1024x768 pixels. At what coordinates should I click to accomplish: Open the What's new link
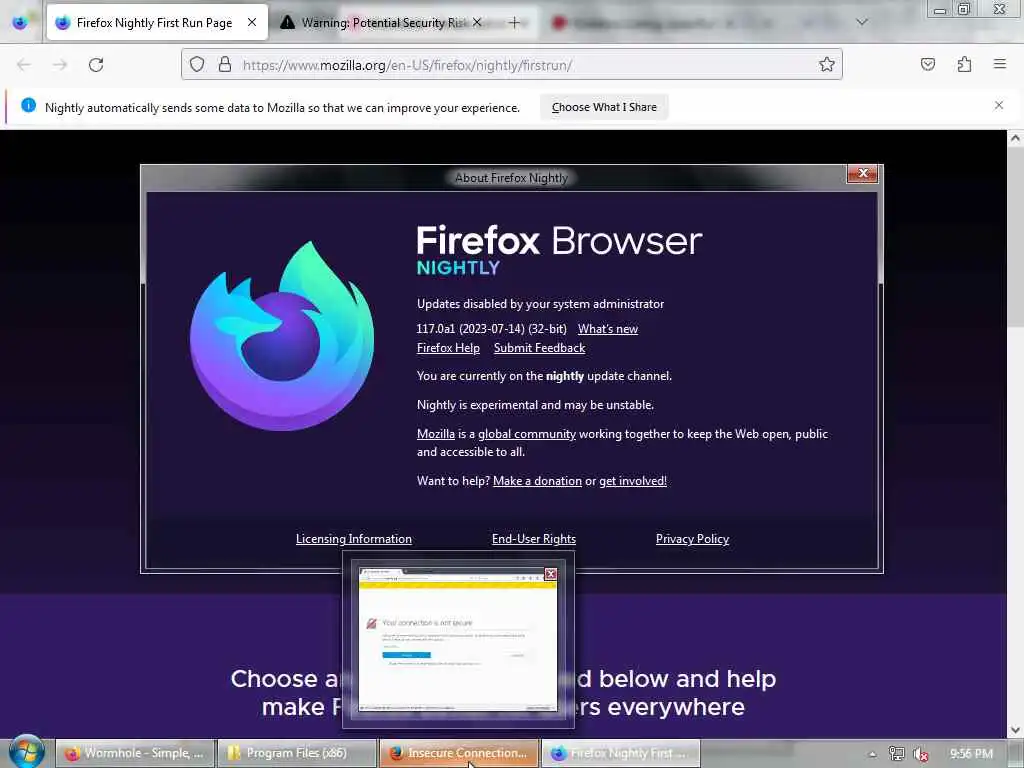point(608,328)
